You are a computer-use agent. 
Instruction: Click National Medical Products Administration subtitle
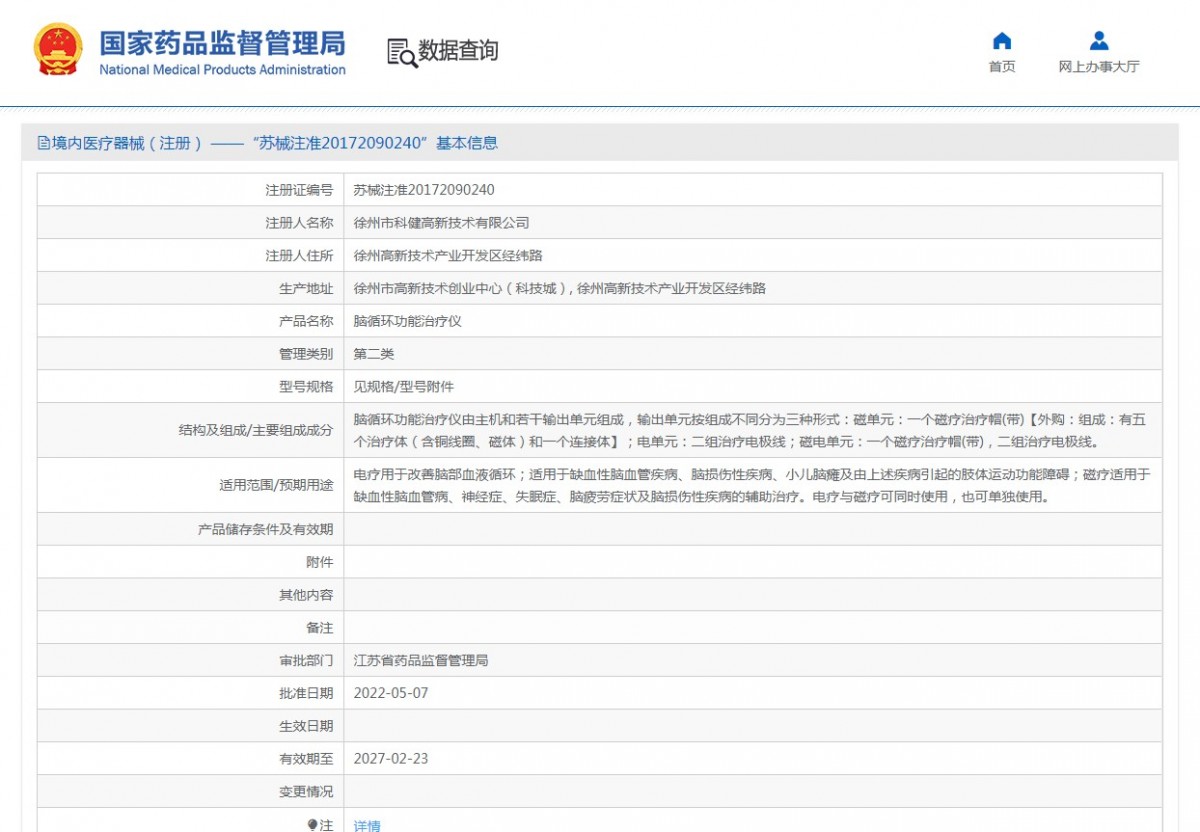[222, 70]
